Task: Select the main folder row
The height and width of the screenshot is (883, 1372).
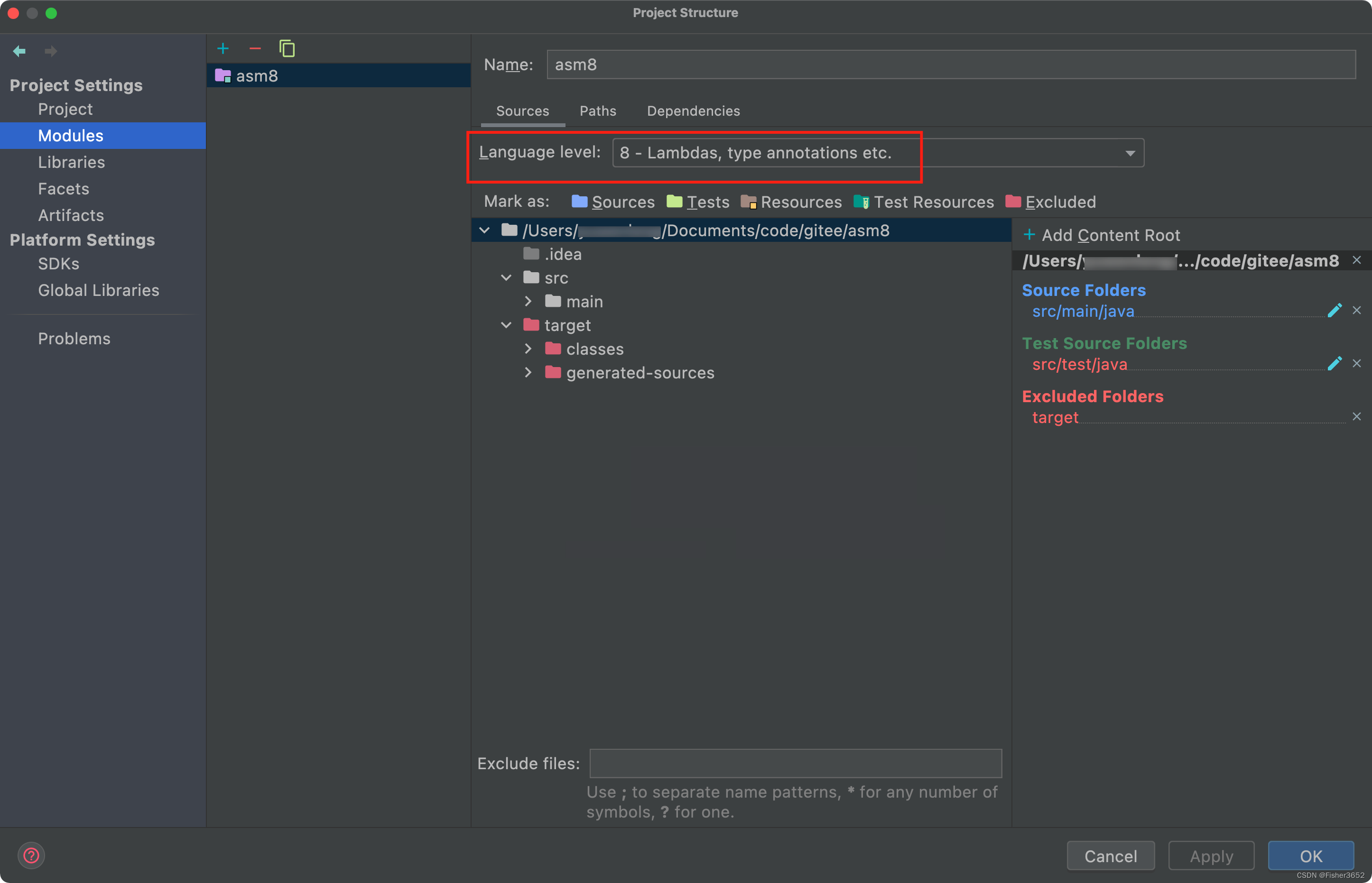Action: pos(741,302)
